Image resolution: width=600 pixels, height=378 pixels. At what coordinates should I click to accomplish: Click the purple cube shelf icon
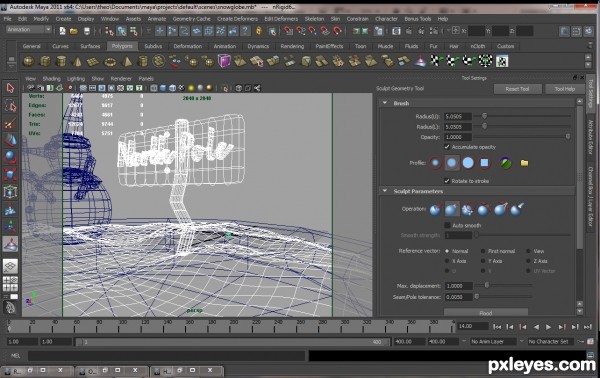click(224, 61)
